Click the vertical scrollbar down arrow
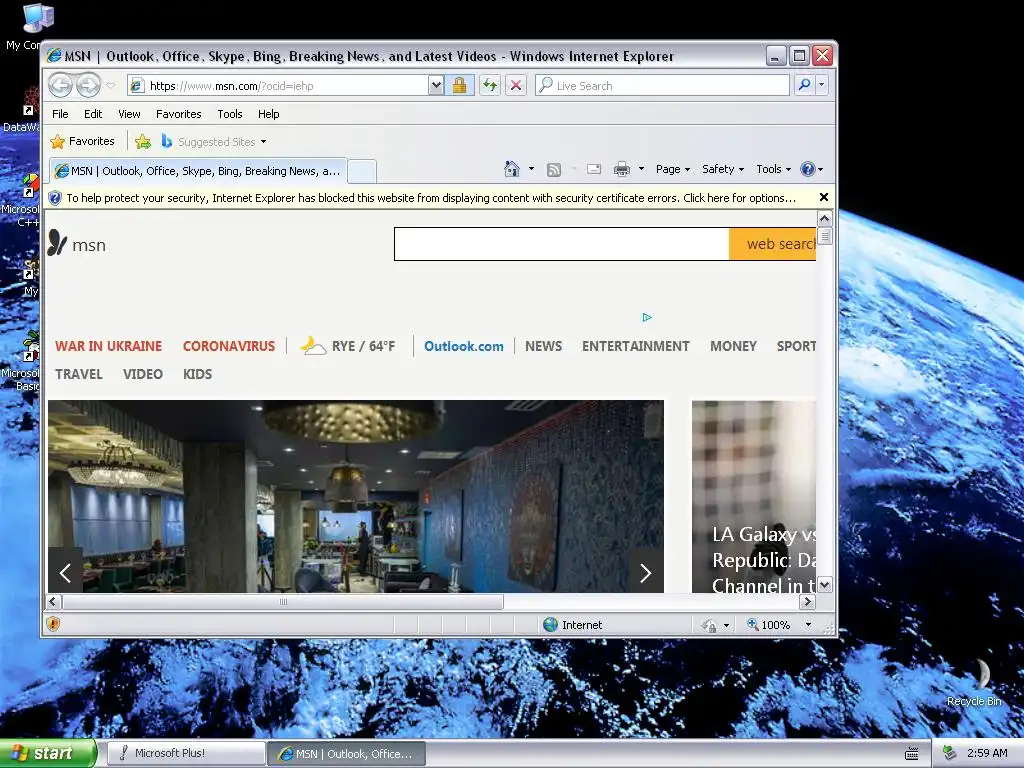The height and width of the screenshot is (768, 1024). [824, 584]
